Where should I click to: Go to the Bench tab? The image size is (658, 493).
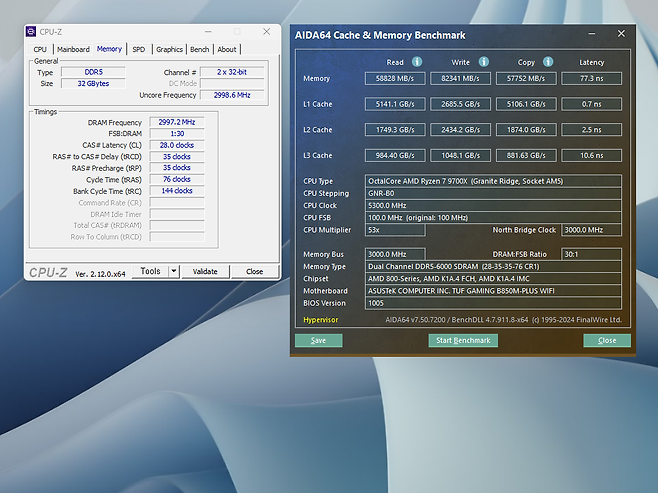point(200,49)
